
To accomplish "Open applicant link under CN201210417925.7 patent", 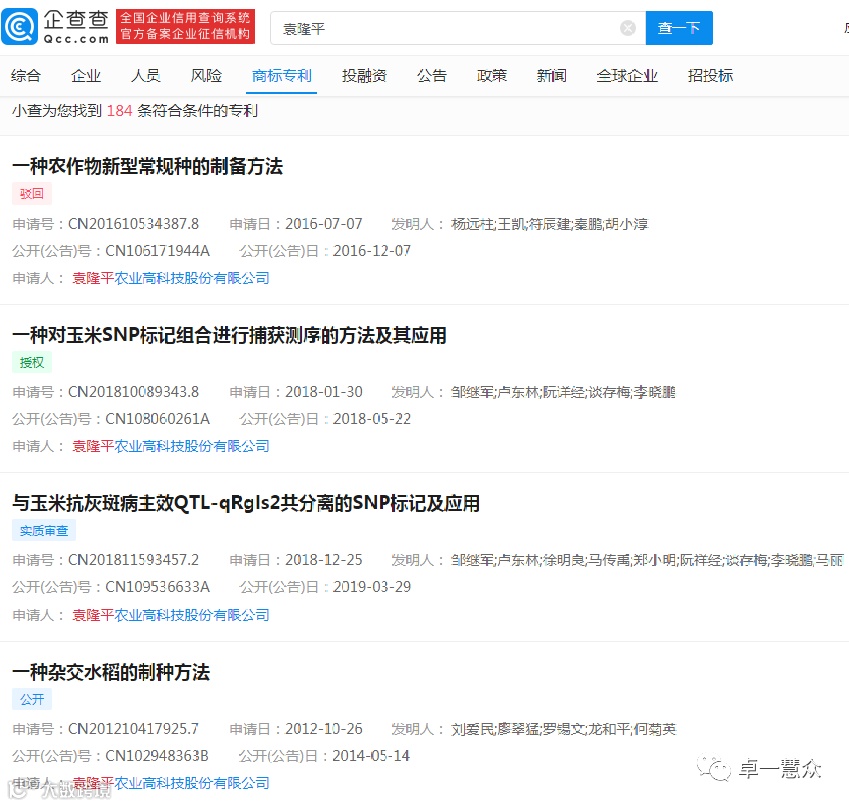I will (171, 783).
